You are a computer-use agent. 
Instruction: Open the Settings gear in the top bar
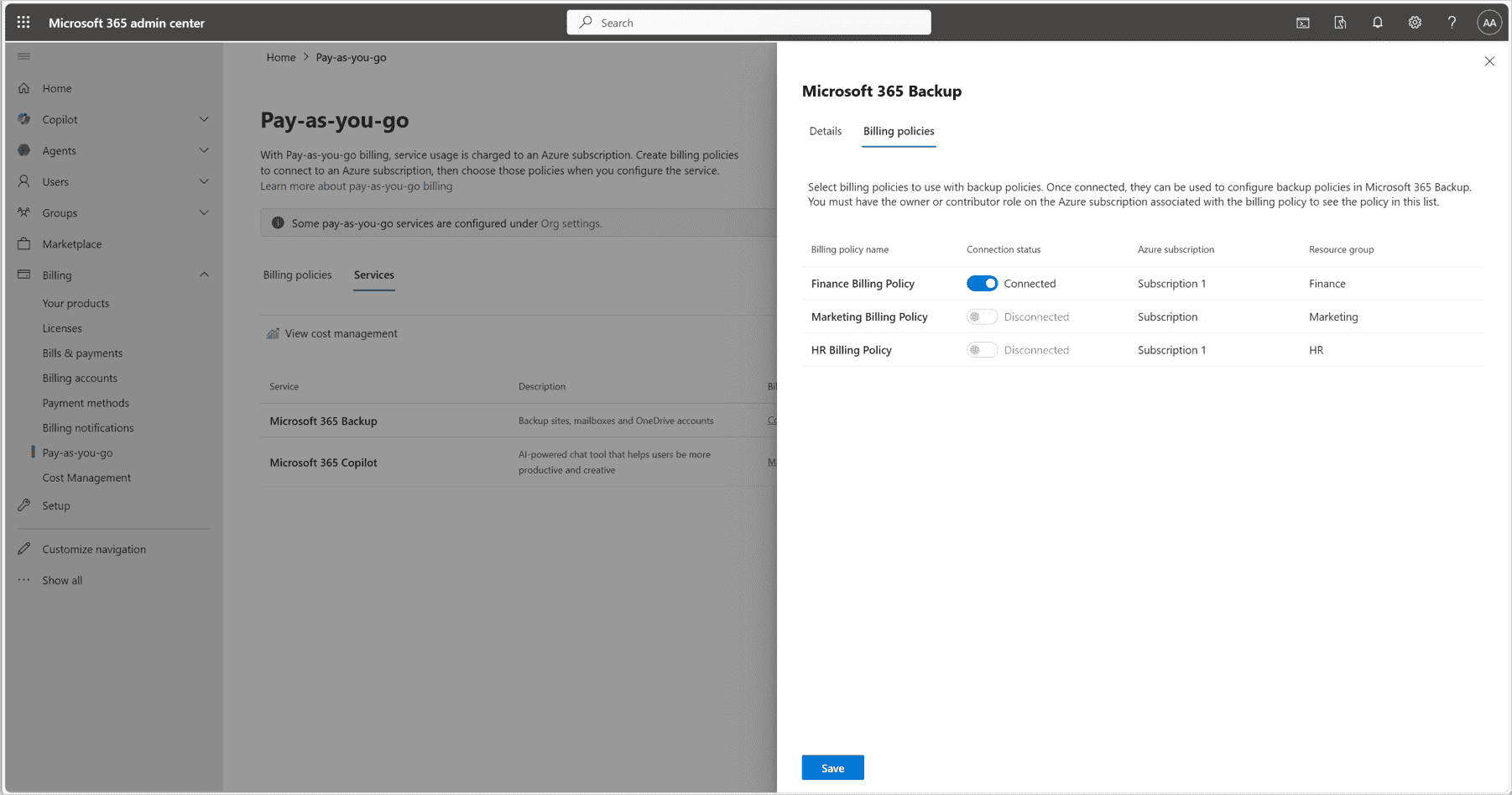tap(1415, 23)
